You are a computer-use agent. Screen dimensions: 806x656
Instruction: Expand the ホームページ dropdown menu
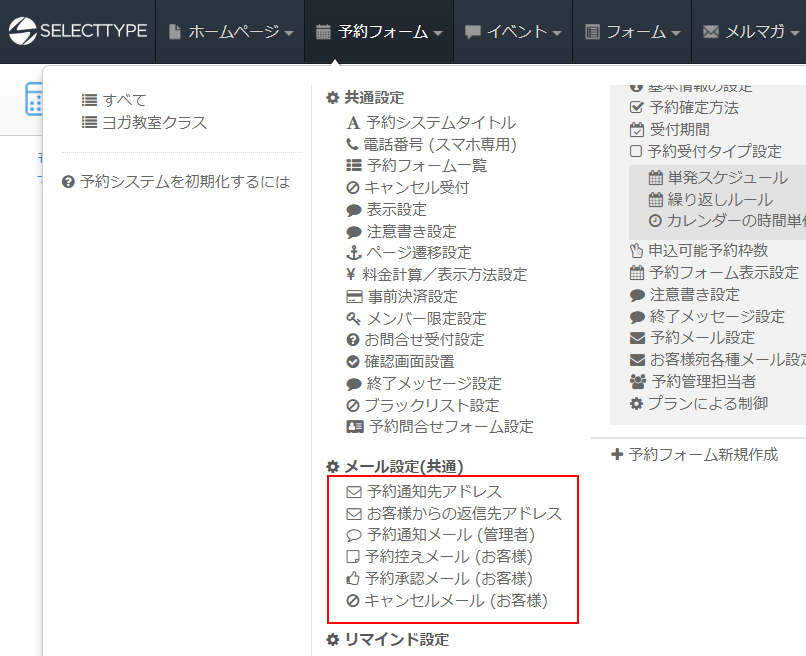230,32
